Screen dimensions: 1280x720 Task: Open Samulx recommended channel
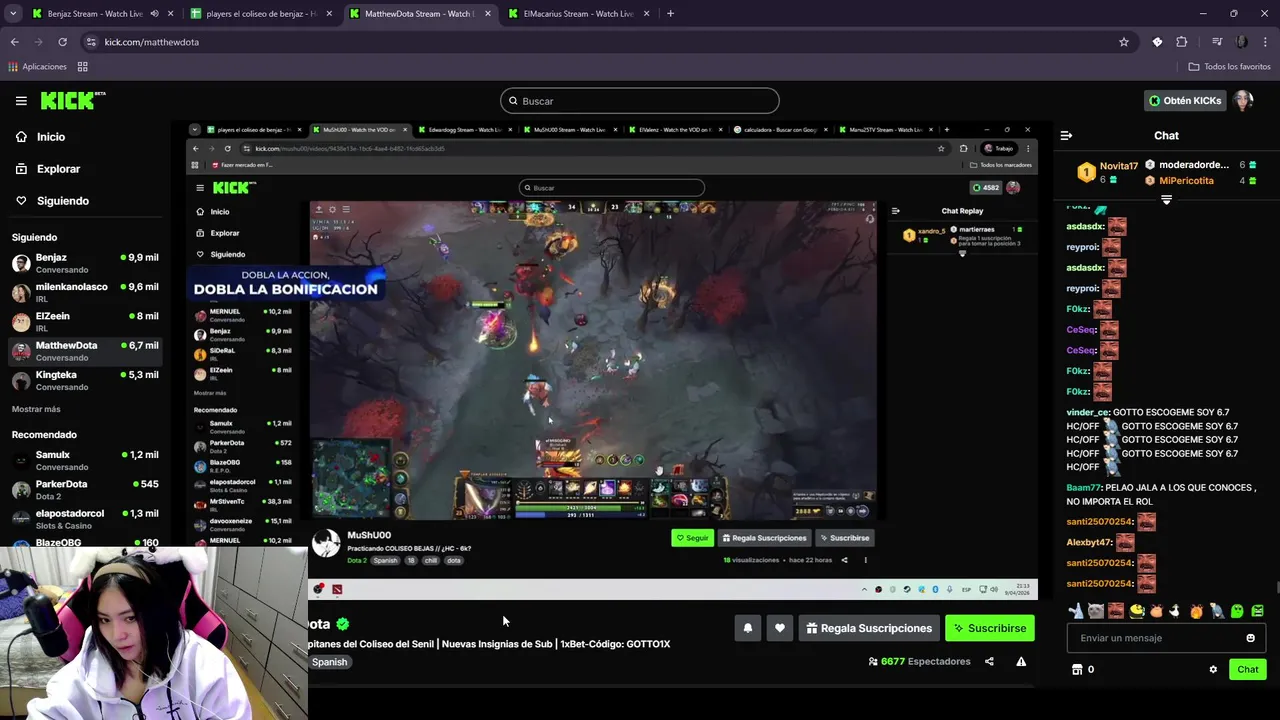click(x=85, y=460)
